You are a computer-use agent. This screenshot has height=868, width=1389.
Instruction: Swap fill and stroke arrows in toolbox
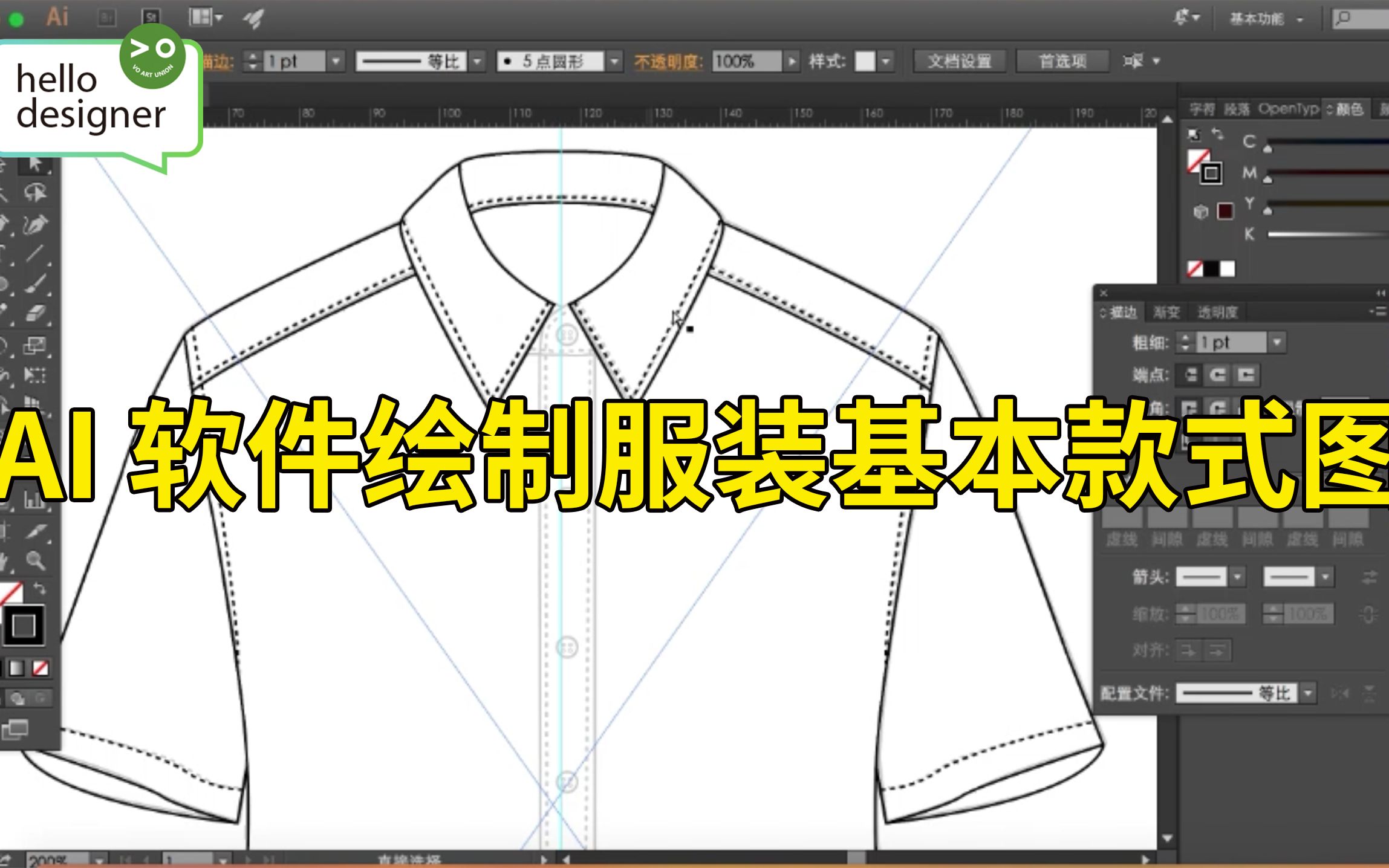40,588
